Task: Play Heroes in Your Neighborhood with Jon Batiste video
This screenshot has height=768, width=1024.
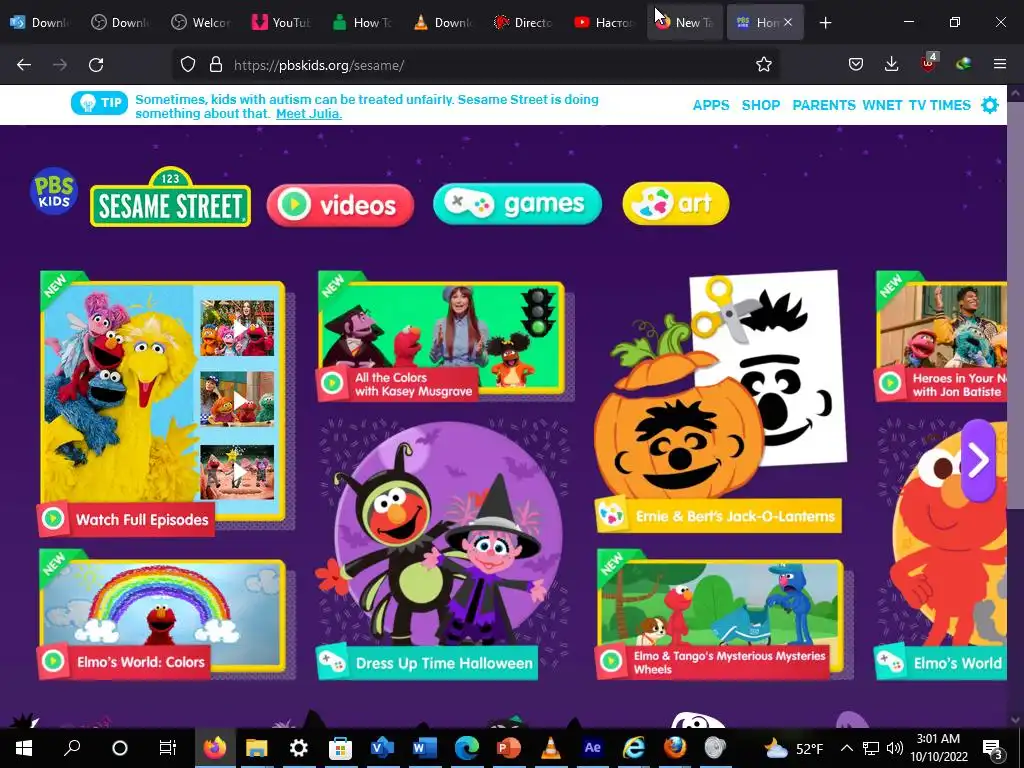Action: pos(941,336)
